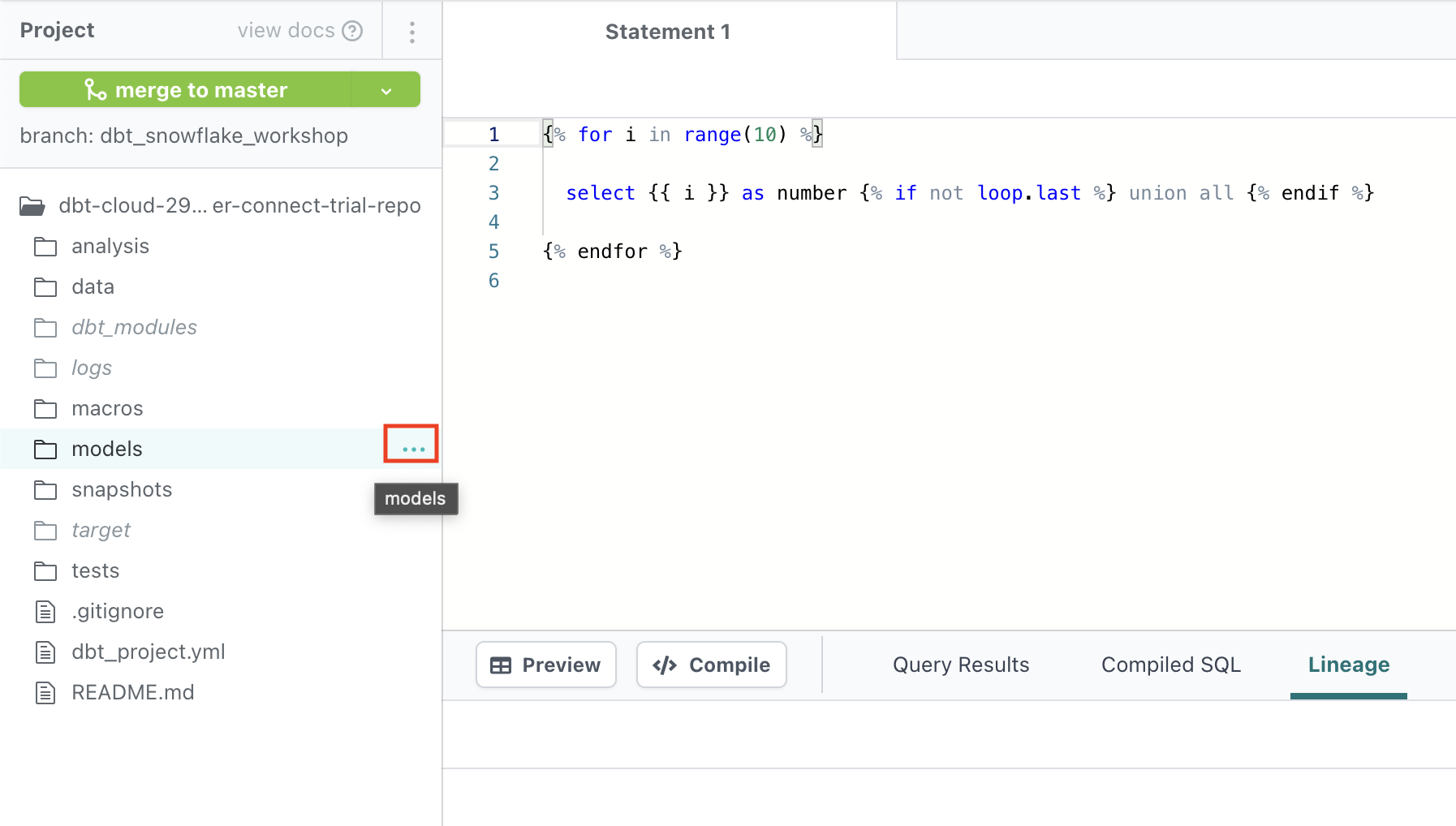Expand the tests folder
Image resolution: width=1456 pixels, height=826 pixels.
95,571
